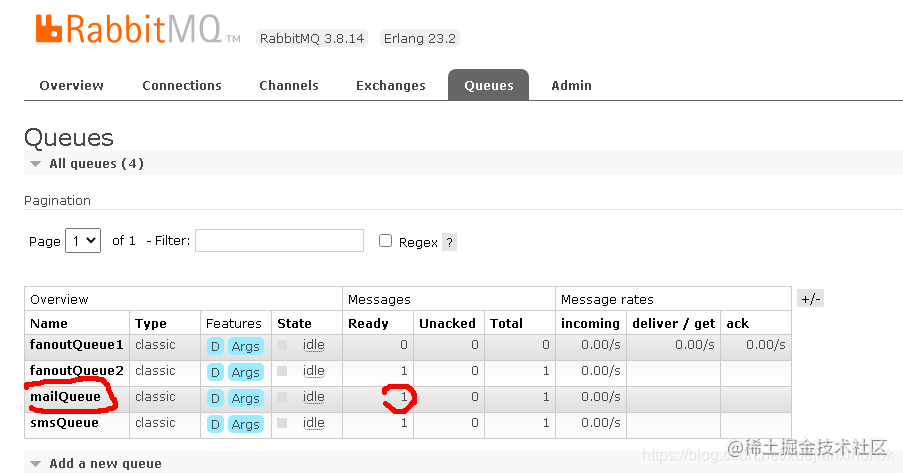Open the smsQueue queue link
The width and height of the screenshot is (903, 473).
[x=64, y=423]
